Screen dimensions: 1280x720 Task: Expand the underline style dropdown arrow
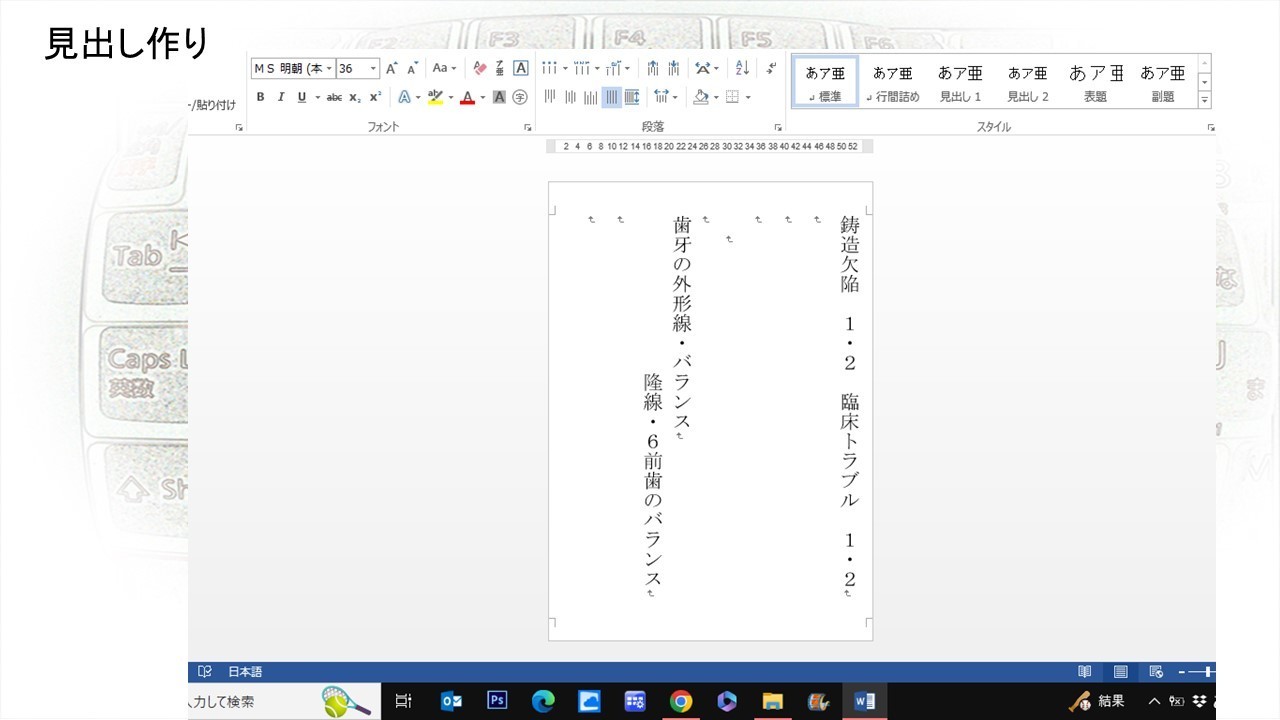click(x=317, y=97)
